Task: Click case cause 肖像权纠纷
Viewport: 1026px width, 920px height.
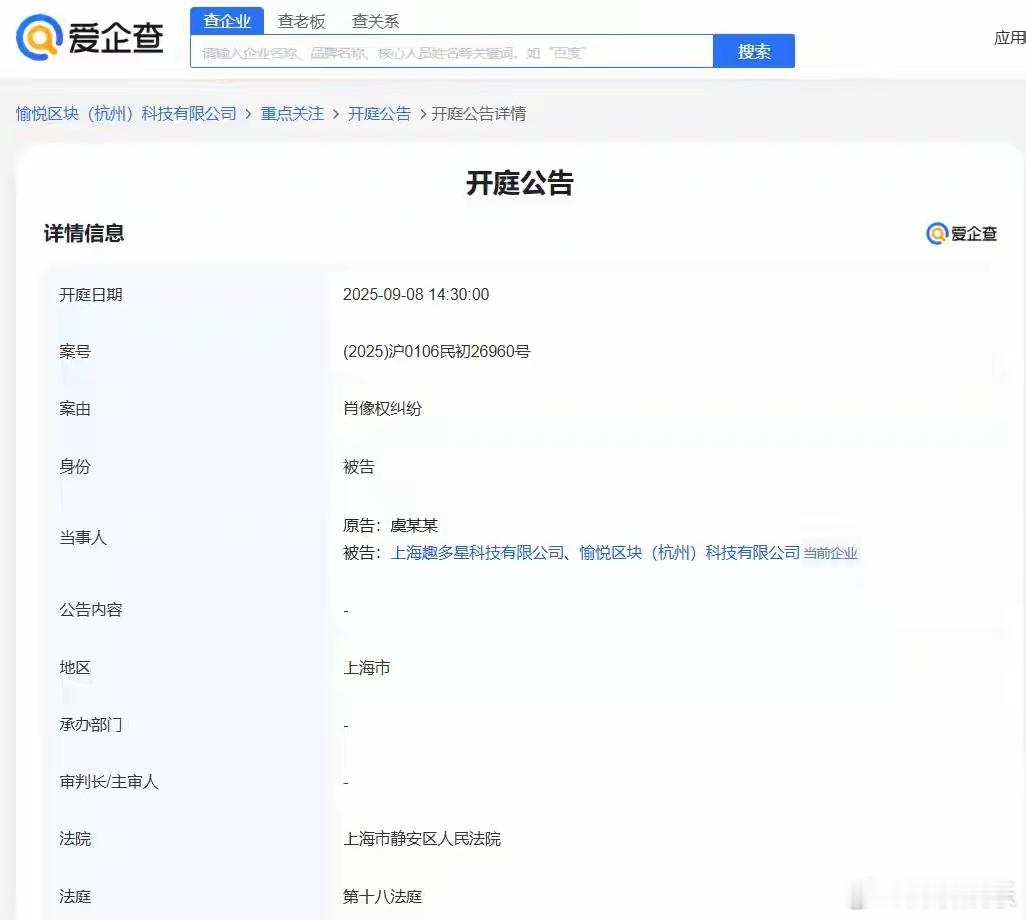Action: pyautogui.click(x=382, y=409)
